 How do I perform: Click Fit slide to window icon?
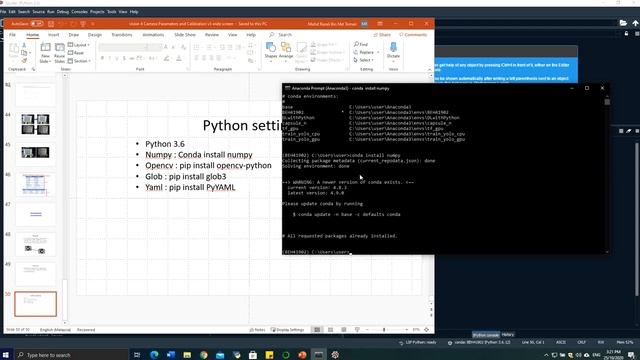click(427, 329)
